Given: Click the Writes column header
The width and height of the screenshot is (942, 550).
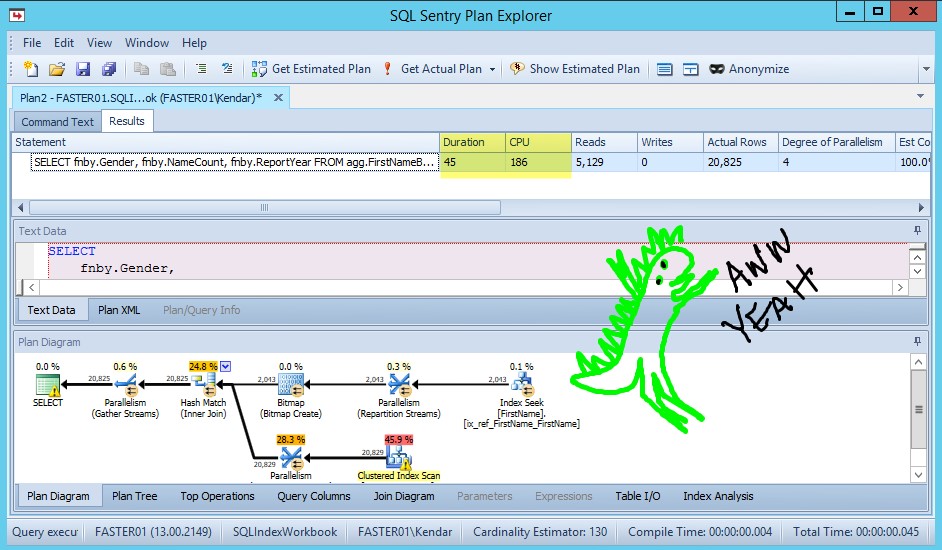Looking at the screenshot, I should (670, 142).
